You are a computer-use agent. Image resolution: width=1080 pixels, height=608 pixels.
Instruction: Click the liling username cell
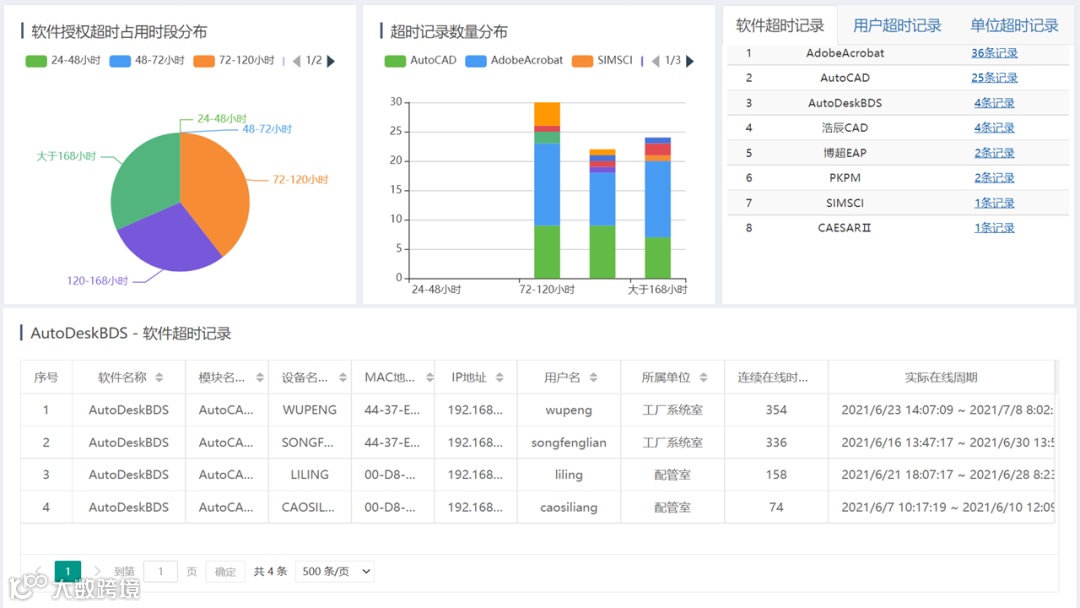[569, 474]
